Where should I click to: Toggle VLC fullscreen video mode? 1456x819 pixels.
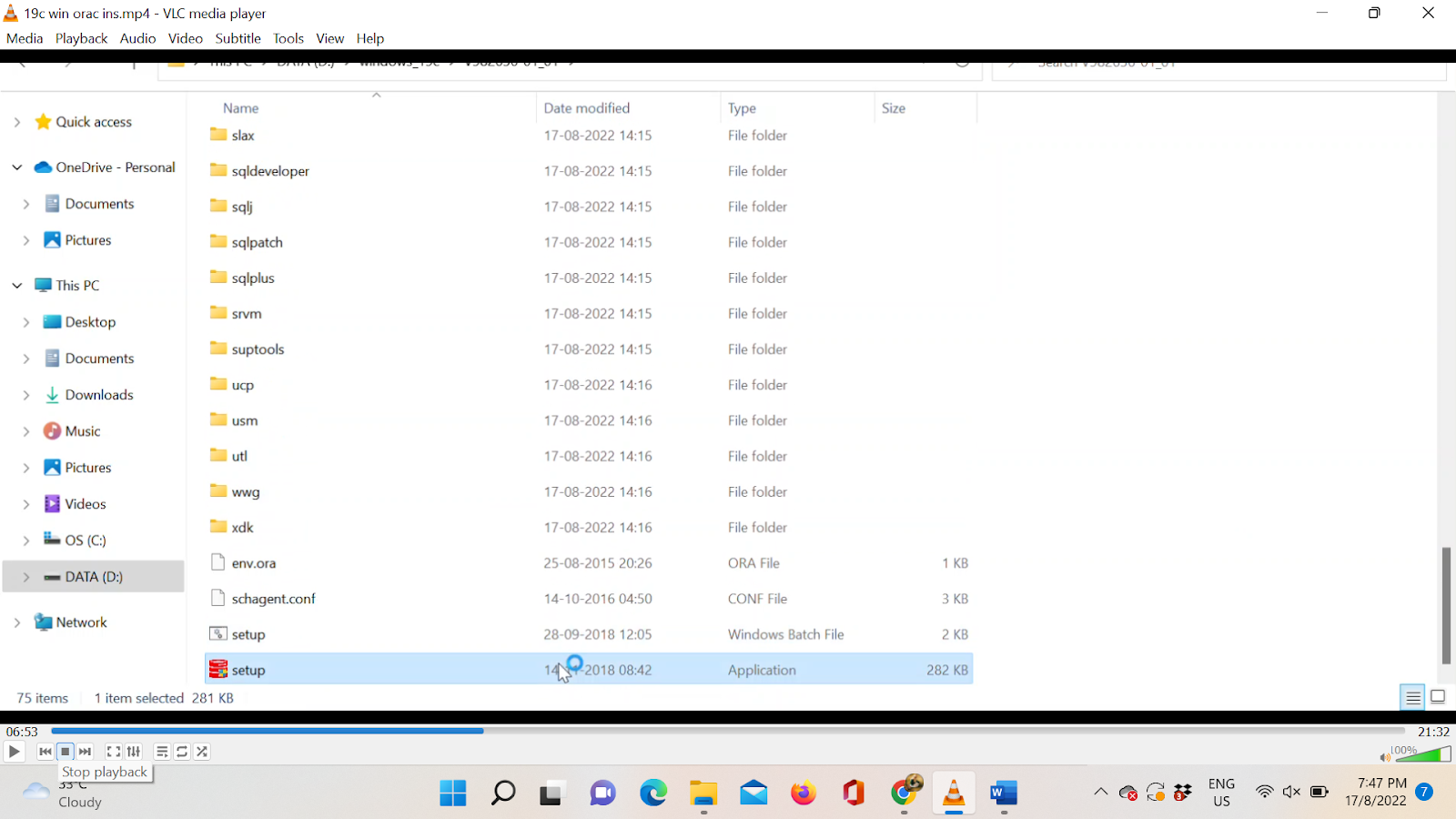click(114, 752)
